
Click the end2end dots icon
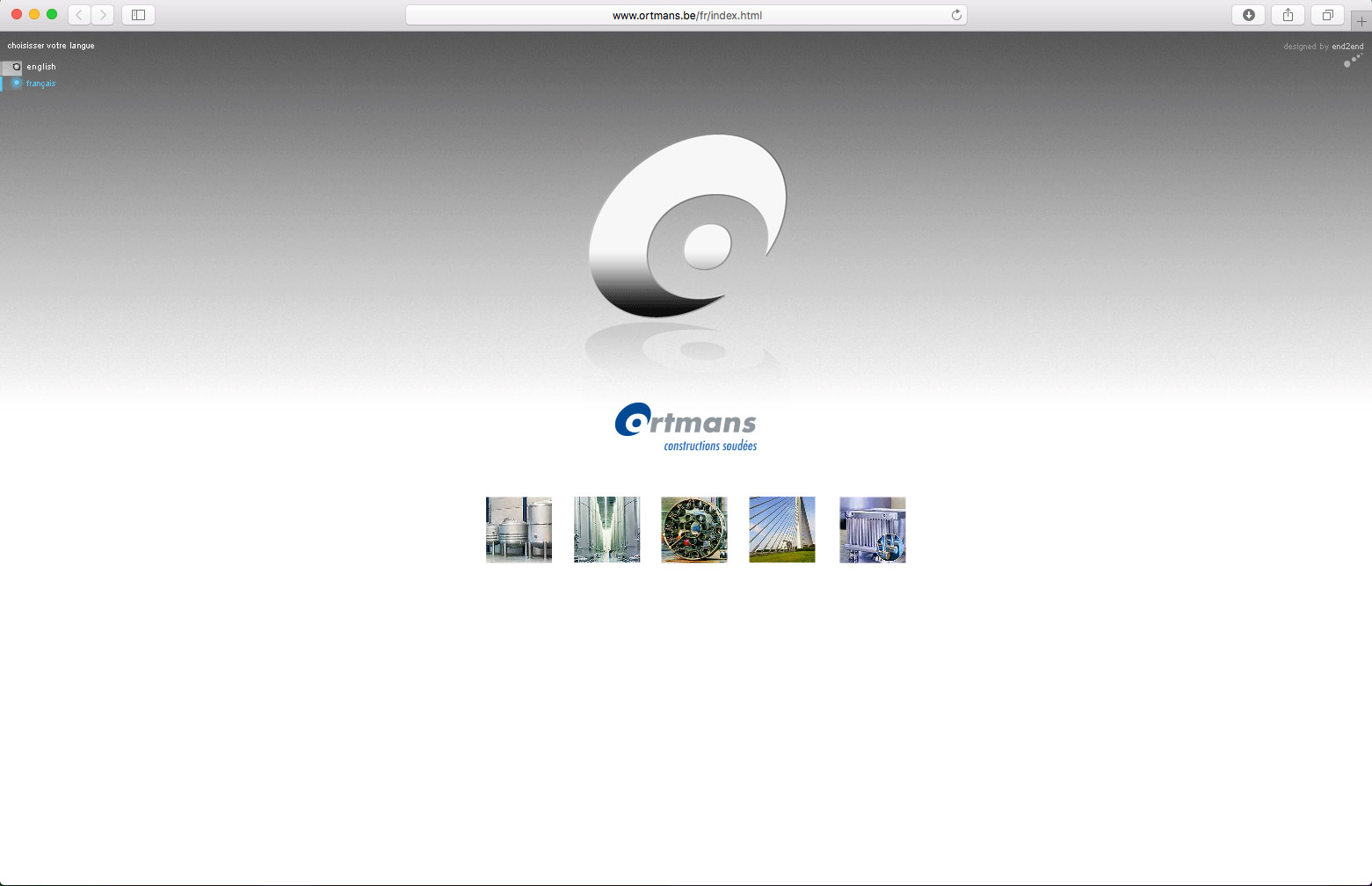tap(1353, 61)
